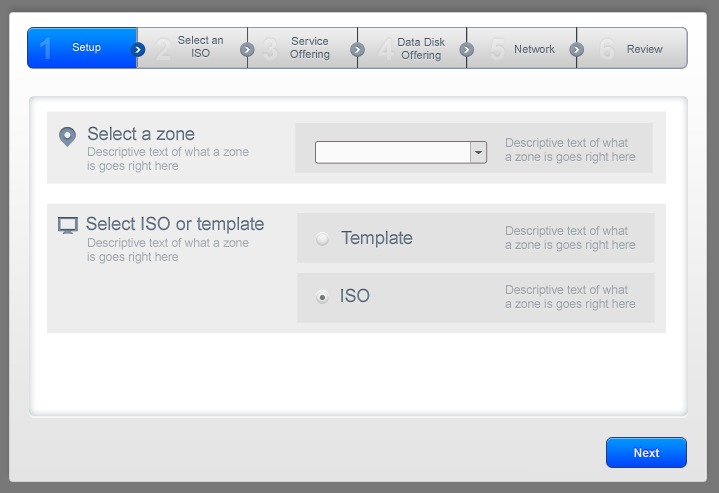This screenshot has width=719, height=493.
Task: Select the Template radio button
Action: 322,238
